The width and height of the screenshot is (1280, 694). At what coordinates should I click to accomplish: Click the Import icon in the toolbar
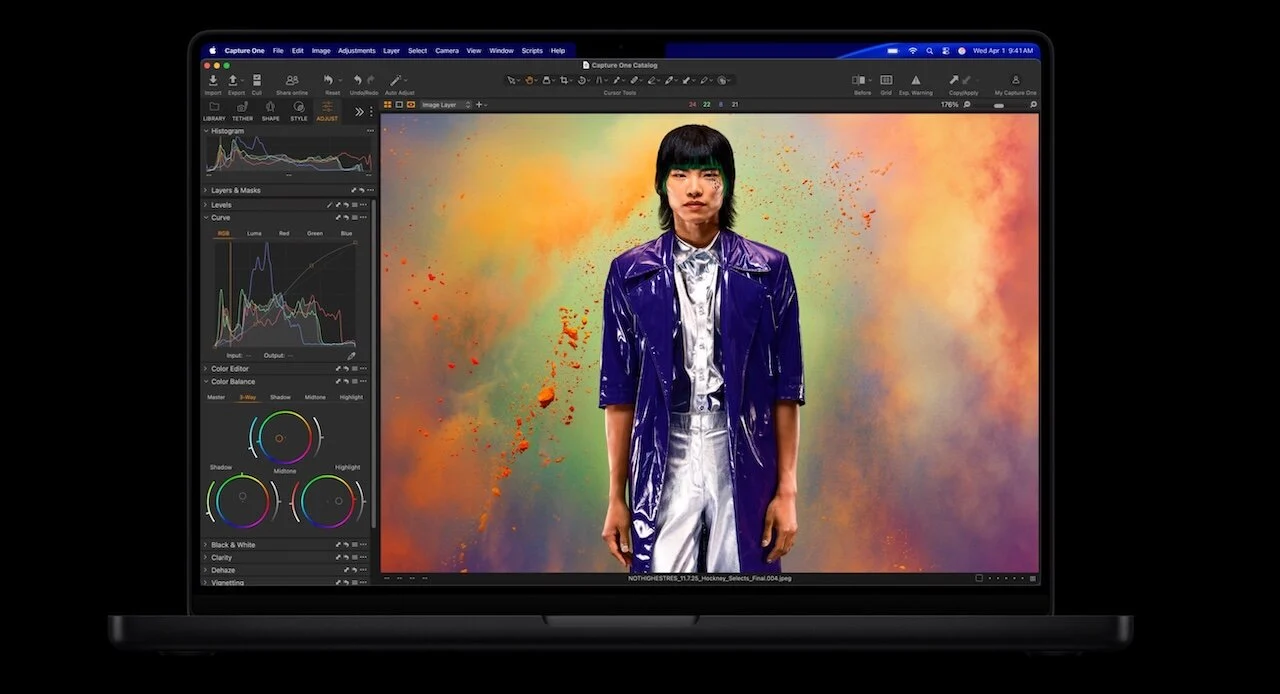click(x=213, y=80)
